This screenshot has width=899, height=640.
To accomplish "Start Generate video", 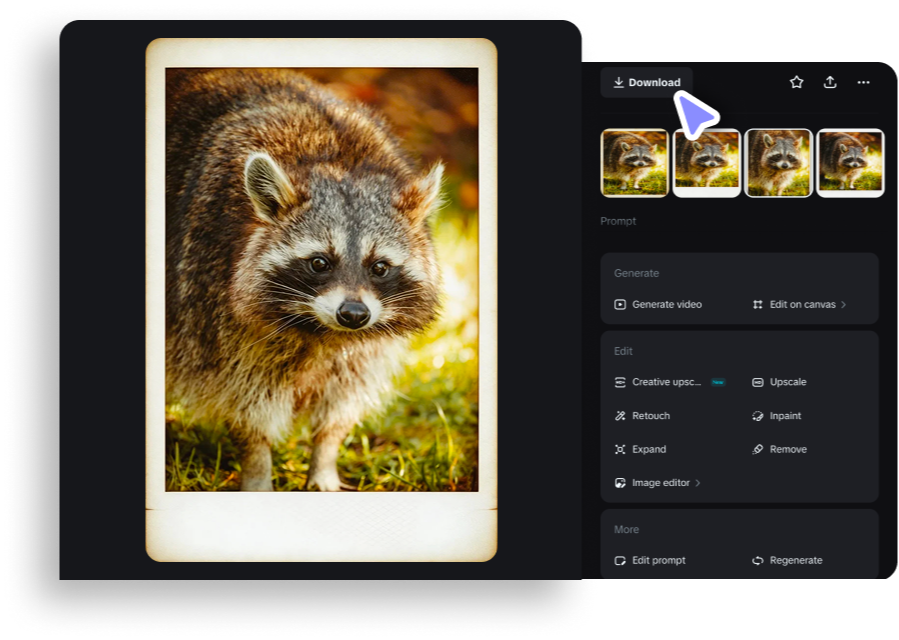I will coord(660,304).
